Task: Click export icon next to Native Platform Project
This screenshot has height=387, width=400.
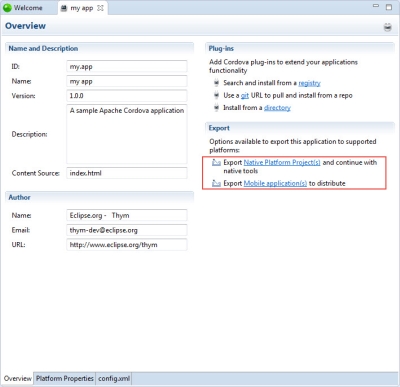Action: click(216, 163)
